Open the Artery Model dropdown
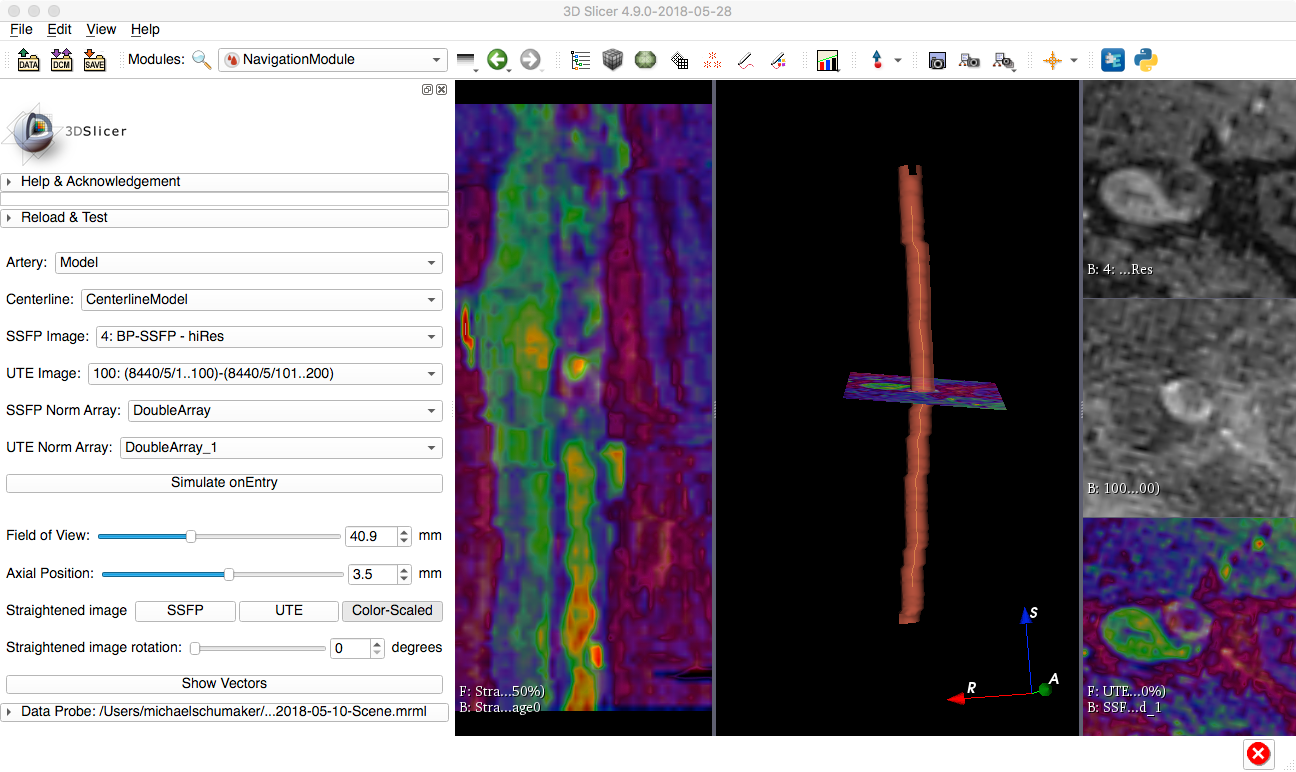This screenshot has height=772, width=1296. coord(248,263)
